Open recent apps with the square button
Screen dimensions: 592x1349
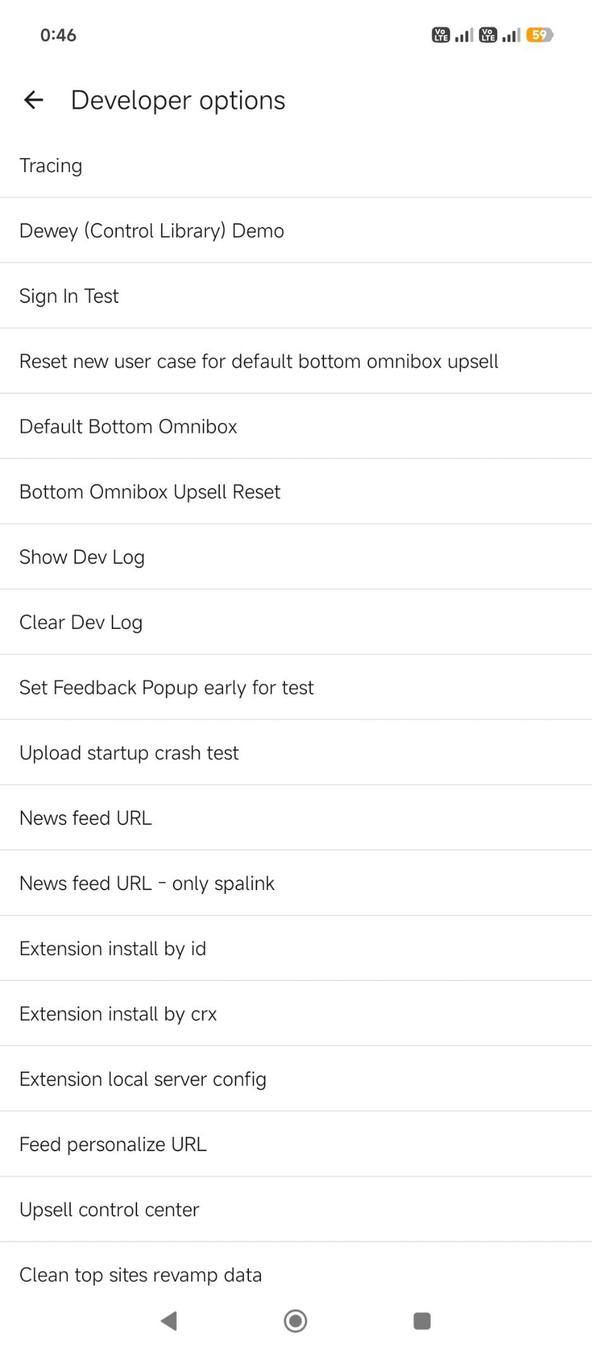click(x=421, y=1320)
